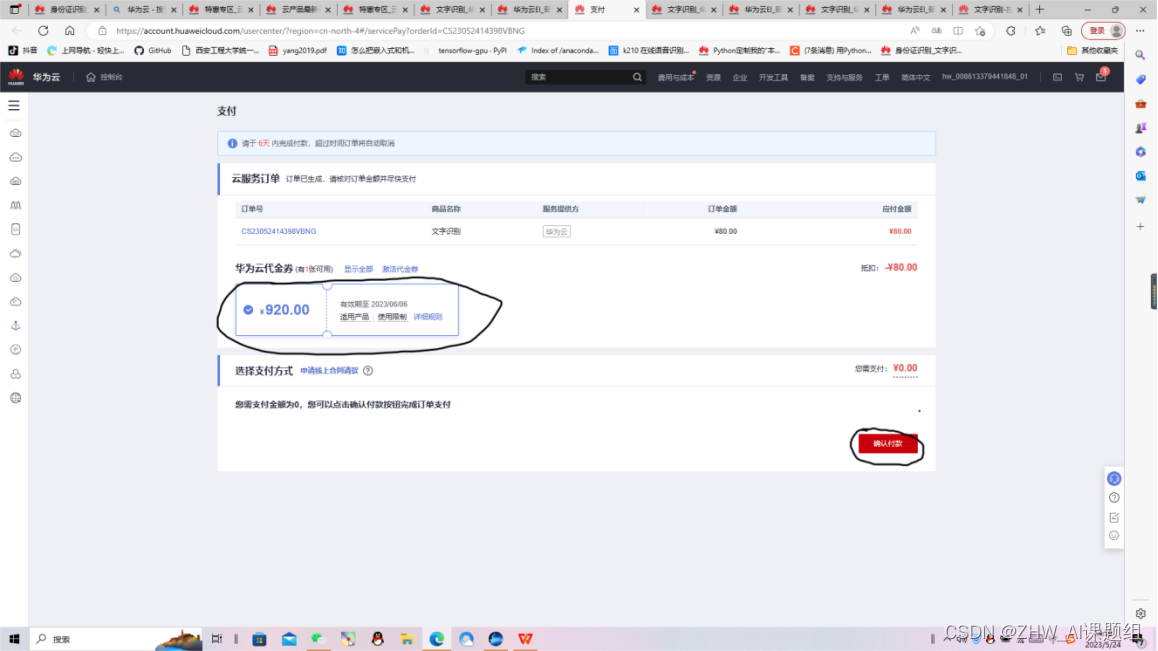Open 支持与服务 menu
This screenshot has width=1158, height=651.
tap(844, 77)
